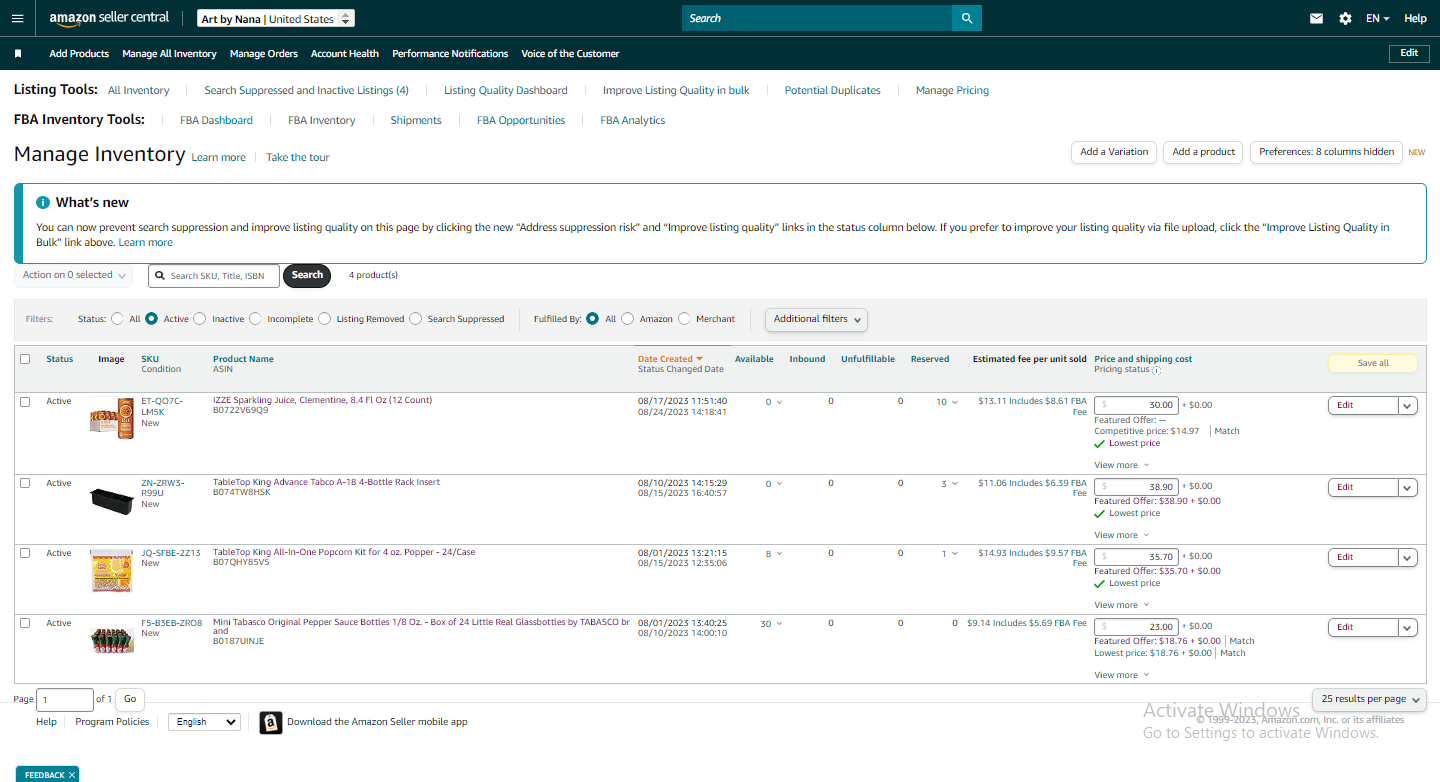This screenshot has height=782, width=1440.
Task: Click the bookmark flag icon in navigation bar
Action: click(x=18, y=54)
